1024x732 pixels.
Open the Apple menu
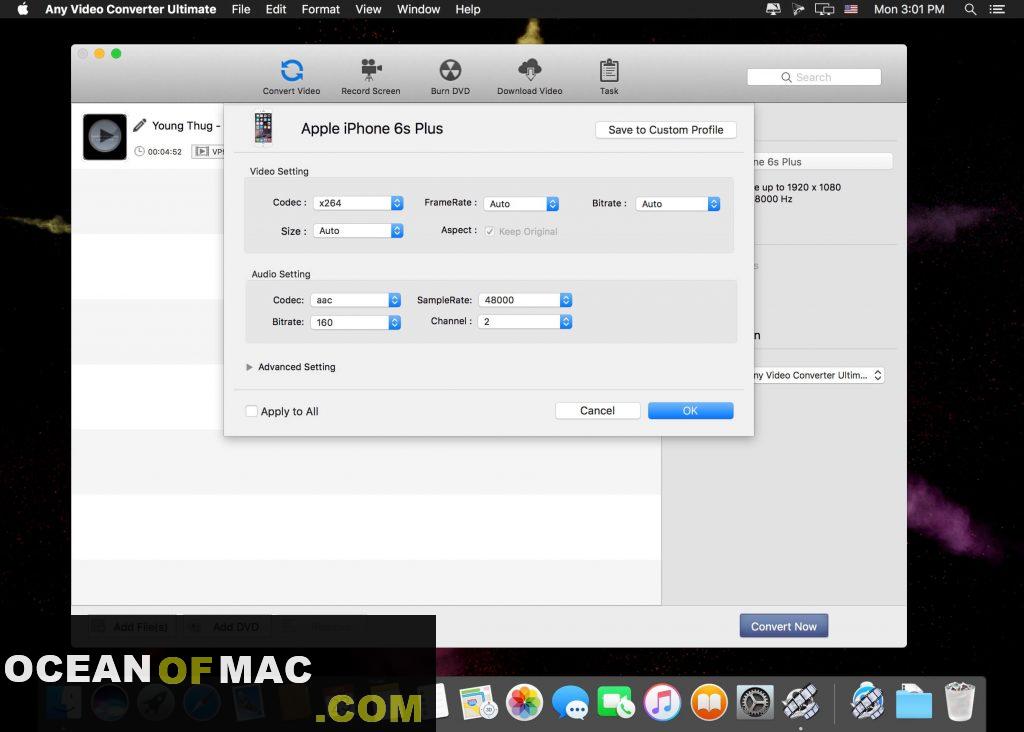tap(23, 9)
